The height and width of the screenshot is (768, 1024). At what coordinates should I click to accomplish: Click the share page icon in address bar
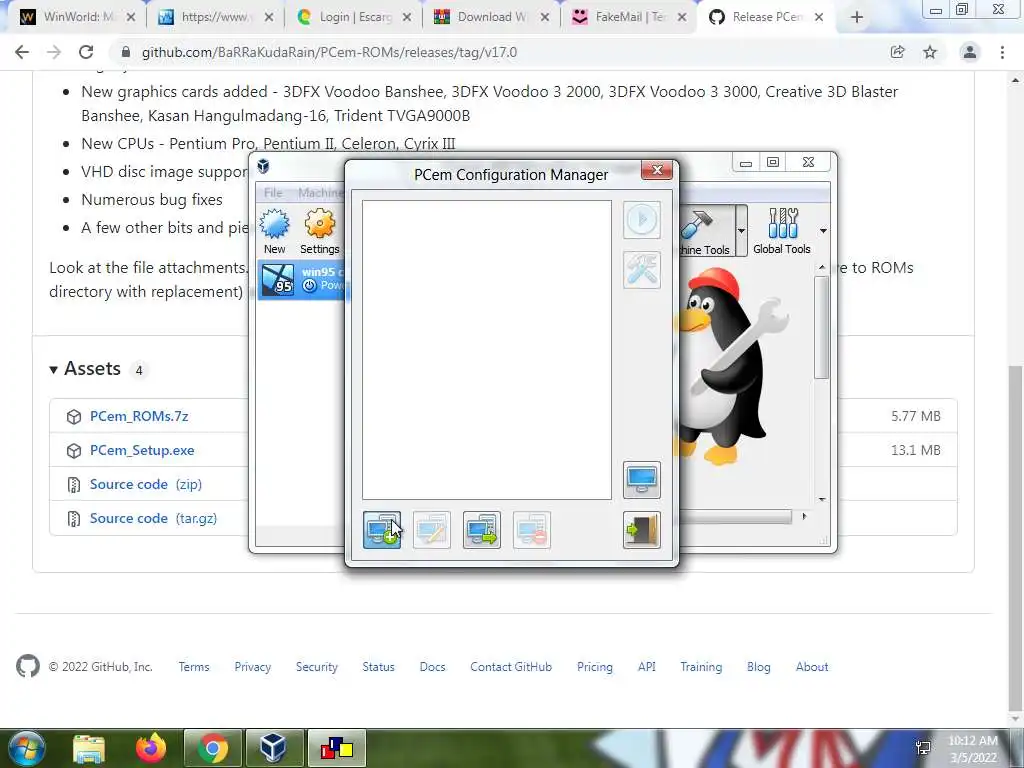(x=897, y=52)
